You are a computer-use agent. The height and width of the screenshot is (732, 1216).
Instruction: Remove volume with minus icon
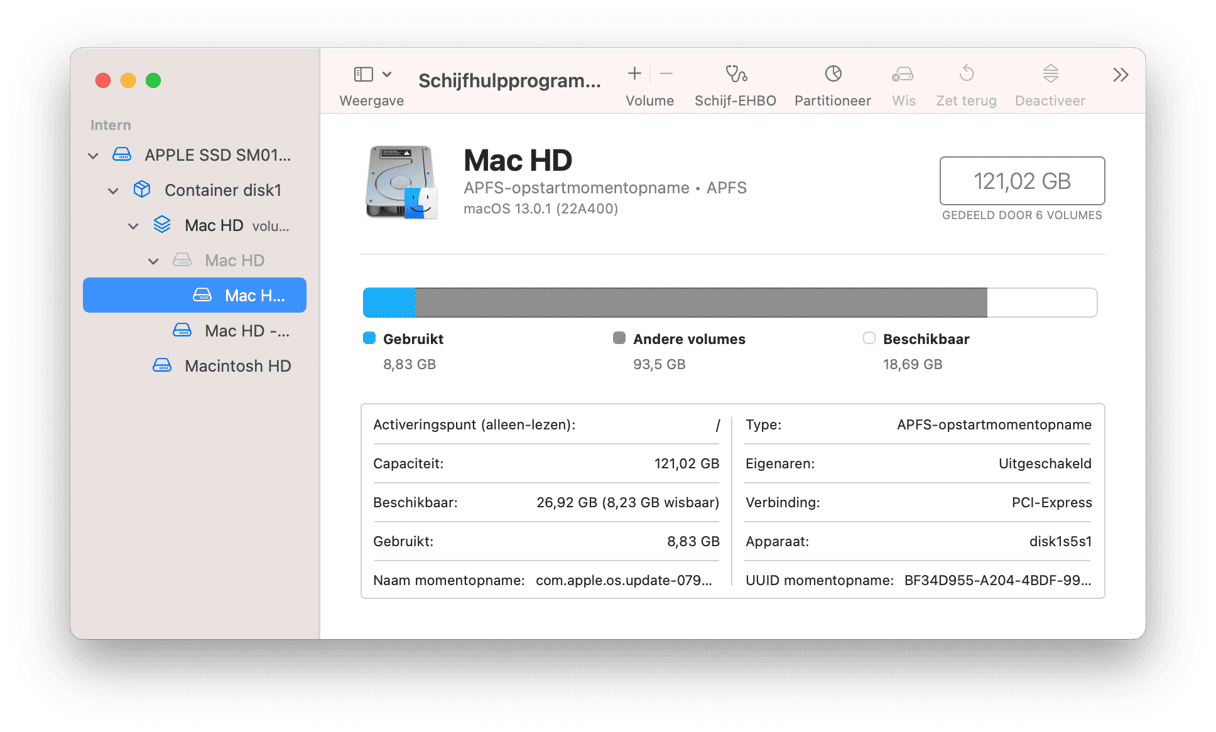(x=666, y=73)
